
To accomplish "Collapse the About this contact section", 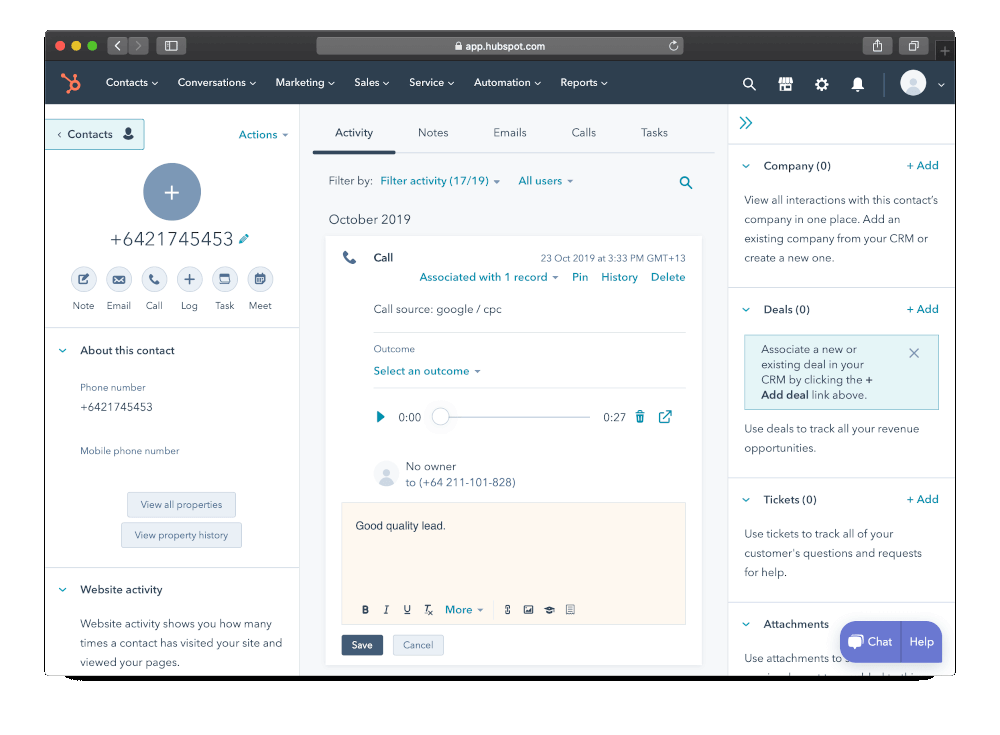I will 62,350.
